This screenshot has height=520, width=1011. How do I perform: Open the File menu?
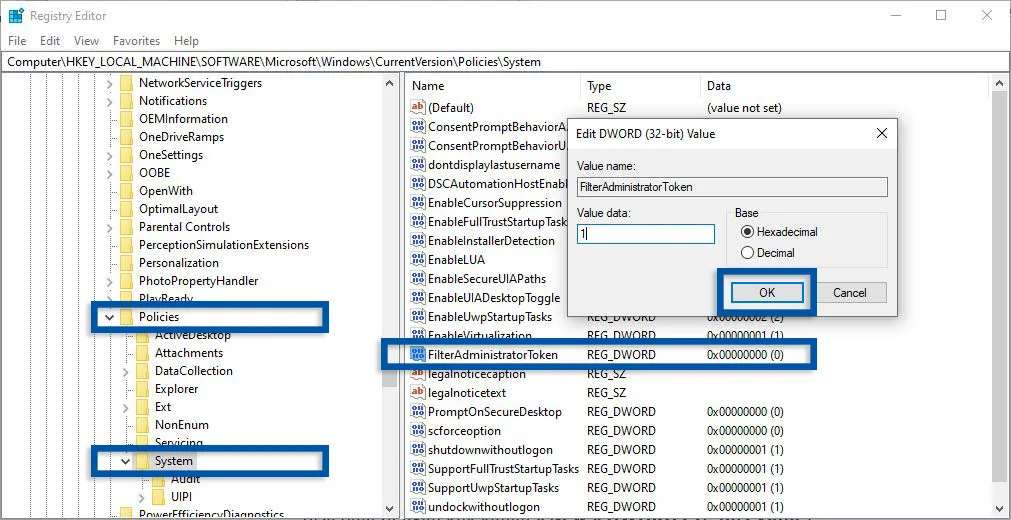(x=17, y=41)
